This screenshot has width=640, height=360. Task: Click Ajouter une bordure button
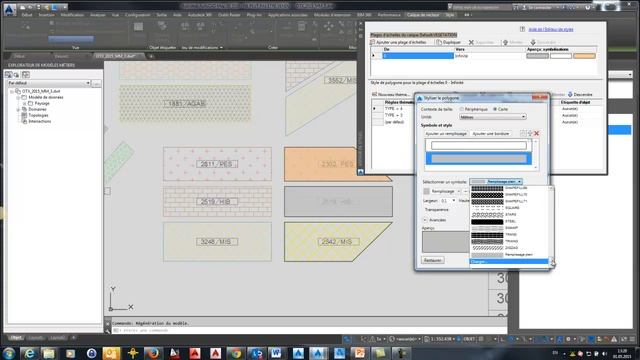click(x=491, y=133)
